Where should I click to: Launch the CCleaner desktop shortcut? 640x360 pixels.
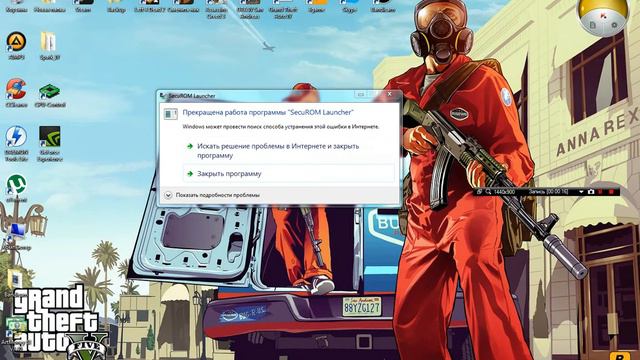pos(16,93)
